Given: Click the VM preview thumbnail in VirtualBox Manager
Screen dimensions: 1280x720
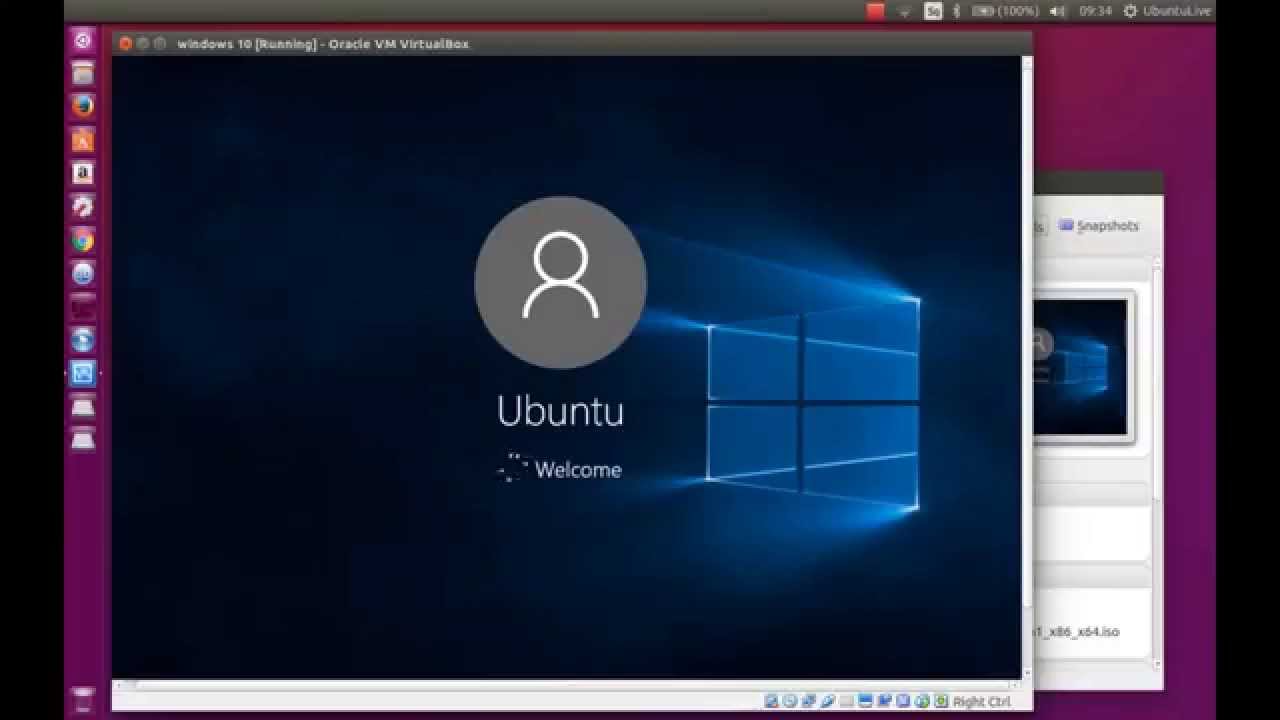Looking at the screenshot, I should tap(1081, 367).
